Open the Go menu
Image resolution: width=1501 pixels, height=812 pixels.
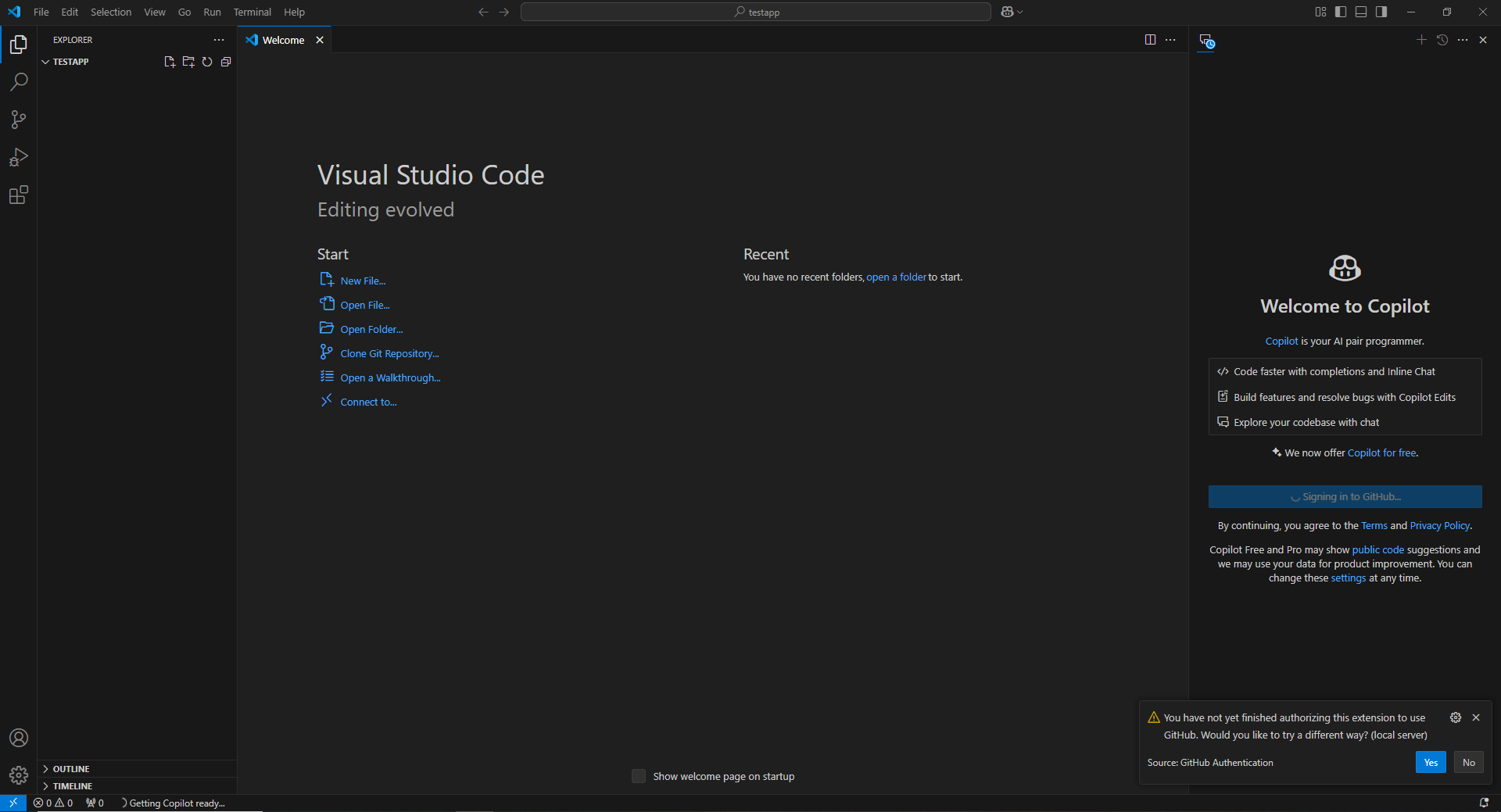tap(184, 12)
